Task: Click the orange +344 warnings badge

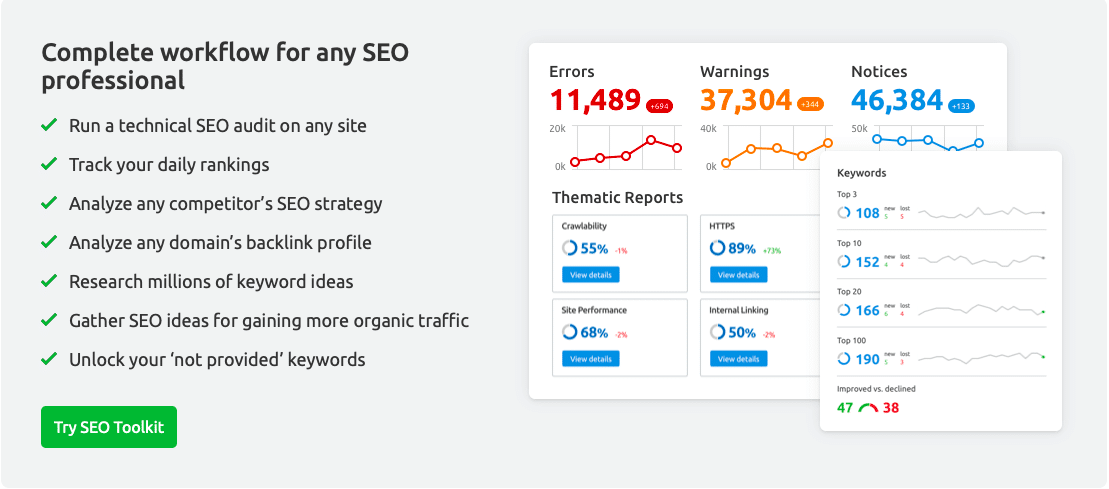Action: 811,105
